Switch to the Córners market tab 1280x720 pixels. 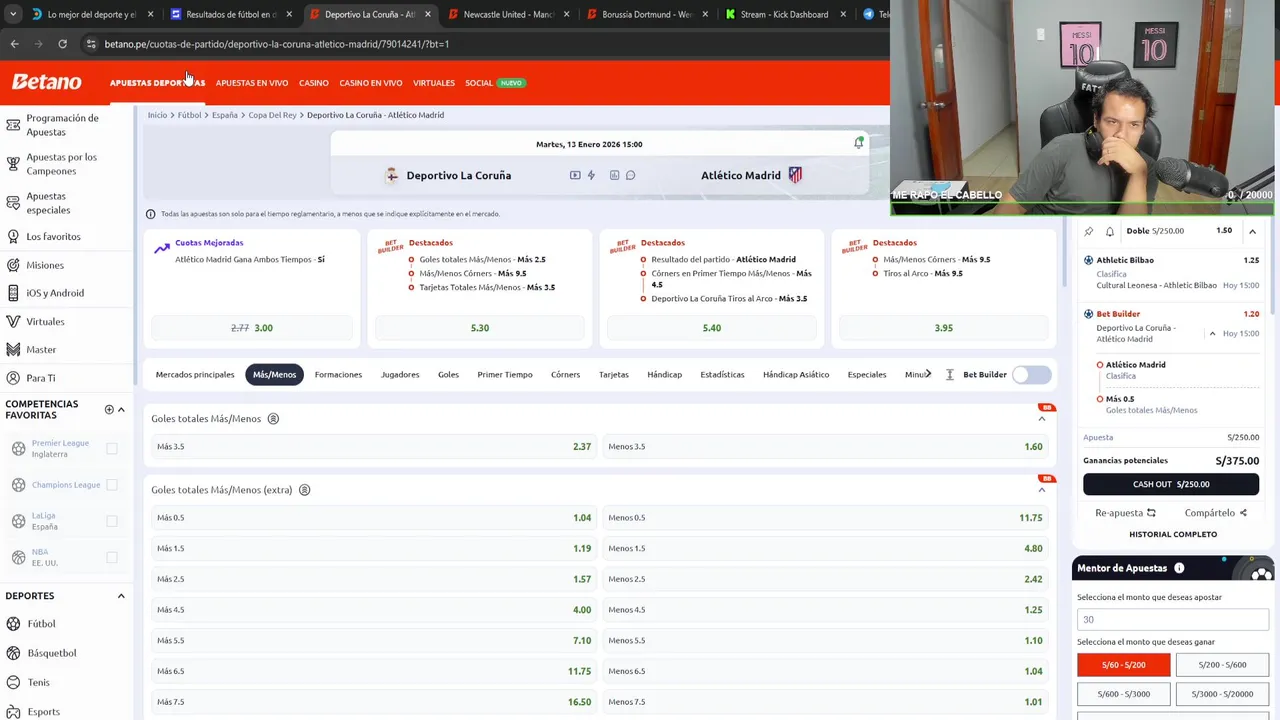point(565,375)
